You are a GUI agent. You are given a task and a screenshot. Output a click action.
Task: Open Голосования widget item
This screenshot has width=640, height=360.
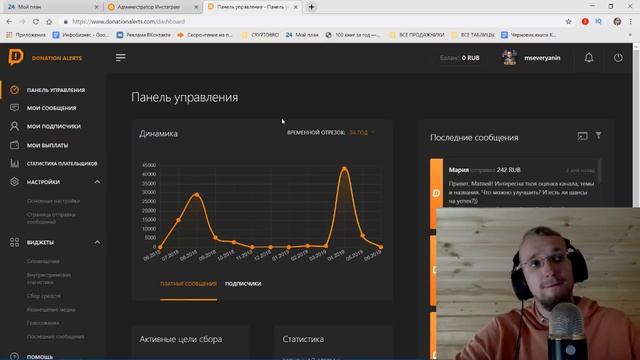[x=43, y=323]
